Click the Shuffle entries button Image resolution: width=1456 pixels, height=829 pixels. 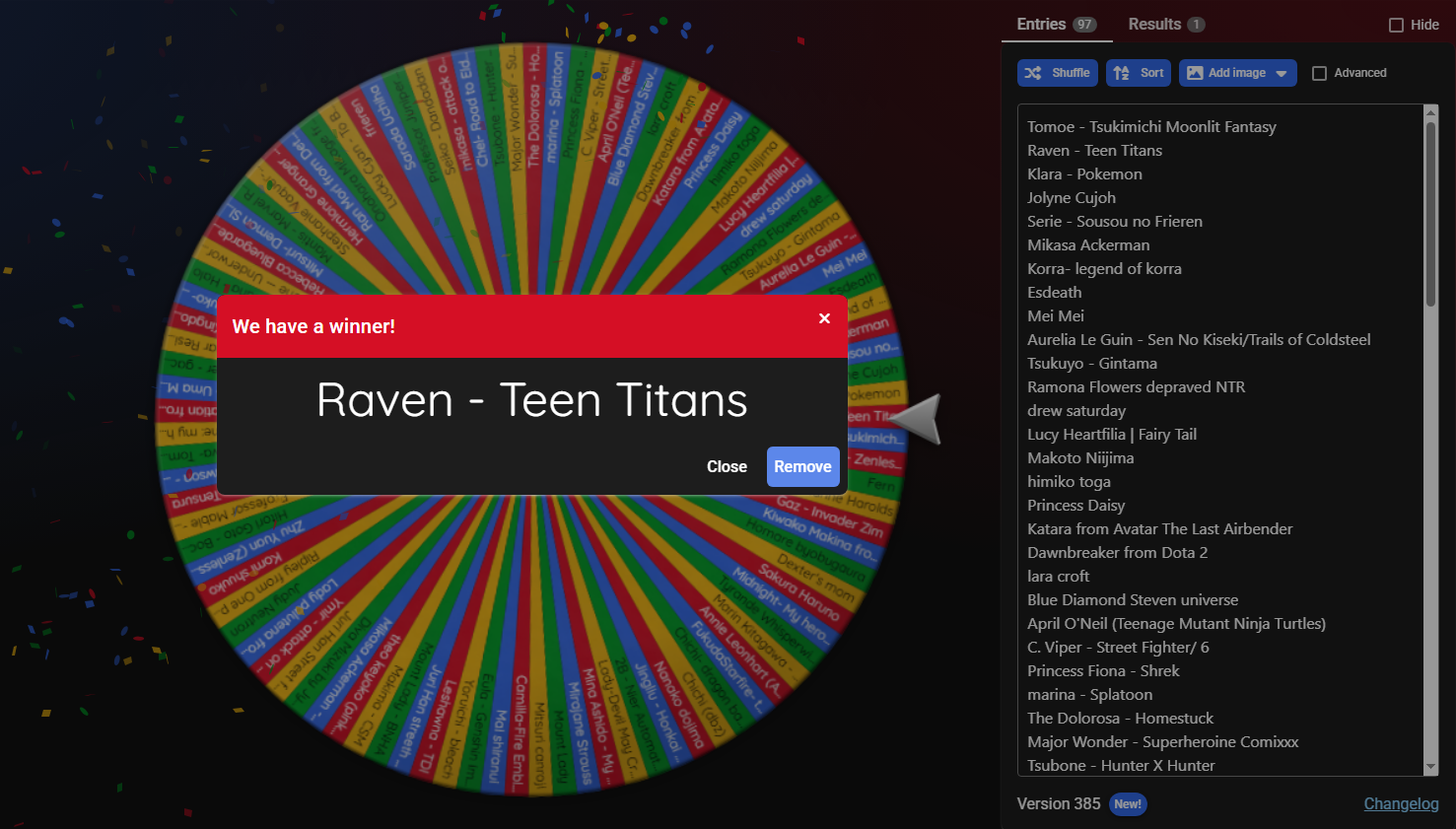tap(1057, 73)
